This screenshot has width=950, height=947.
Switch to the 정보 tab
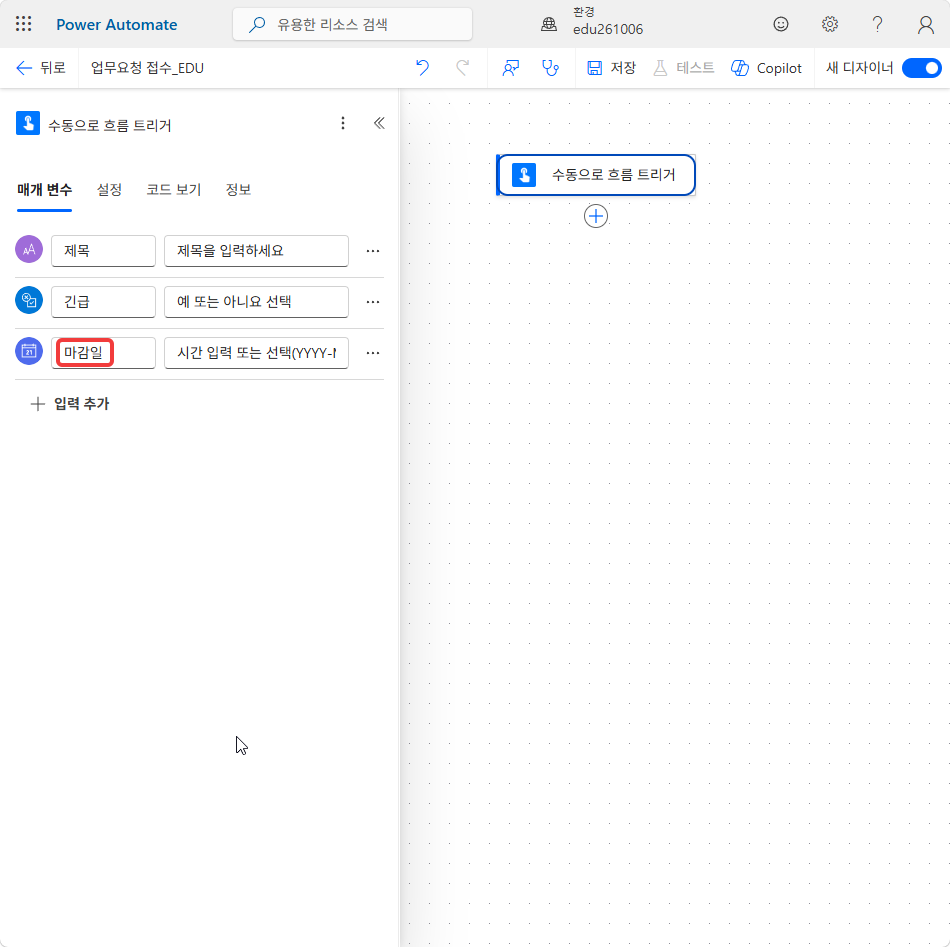pos(238,190)
